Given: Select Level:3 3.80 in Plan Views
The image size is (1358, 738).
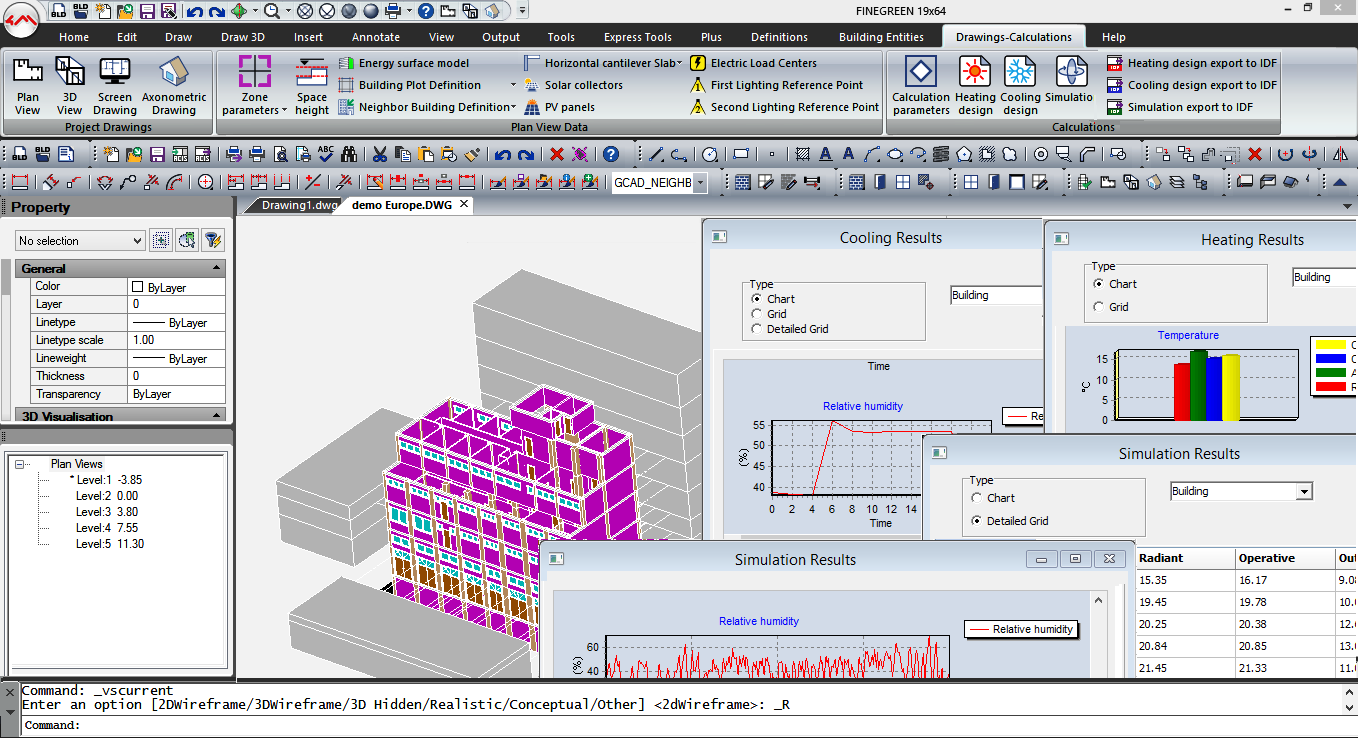Looking at the screenshot, I should [x=106, y=512].
